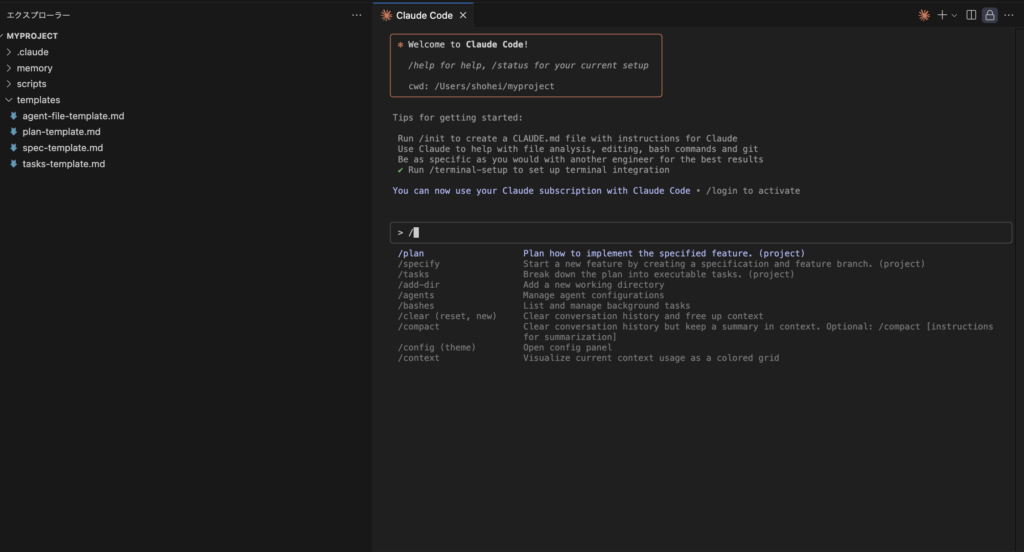Click the Claude Code spark icon in editor toolbar
This screenshot has height=552, width=1024.
tap(924, 15)
